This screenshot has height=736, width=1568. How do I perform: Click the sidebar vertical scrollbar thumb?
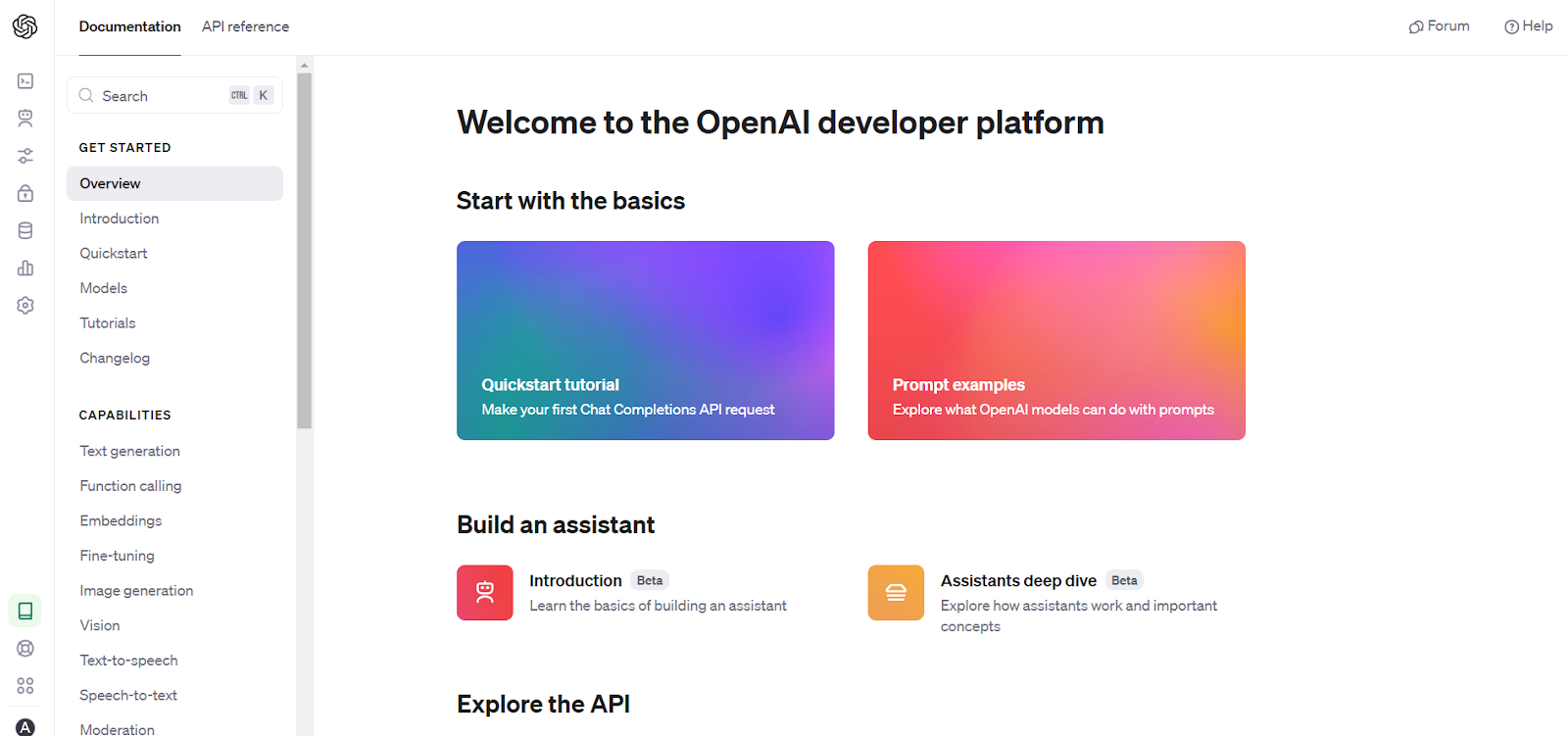pyautogui.click(x=305, y=251)
